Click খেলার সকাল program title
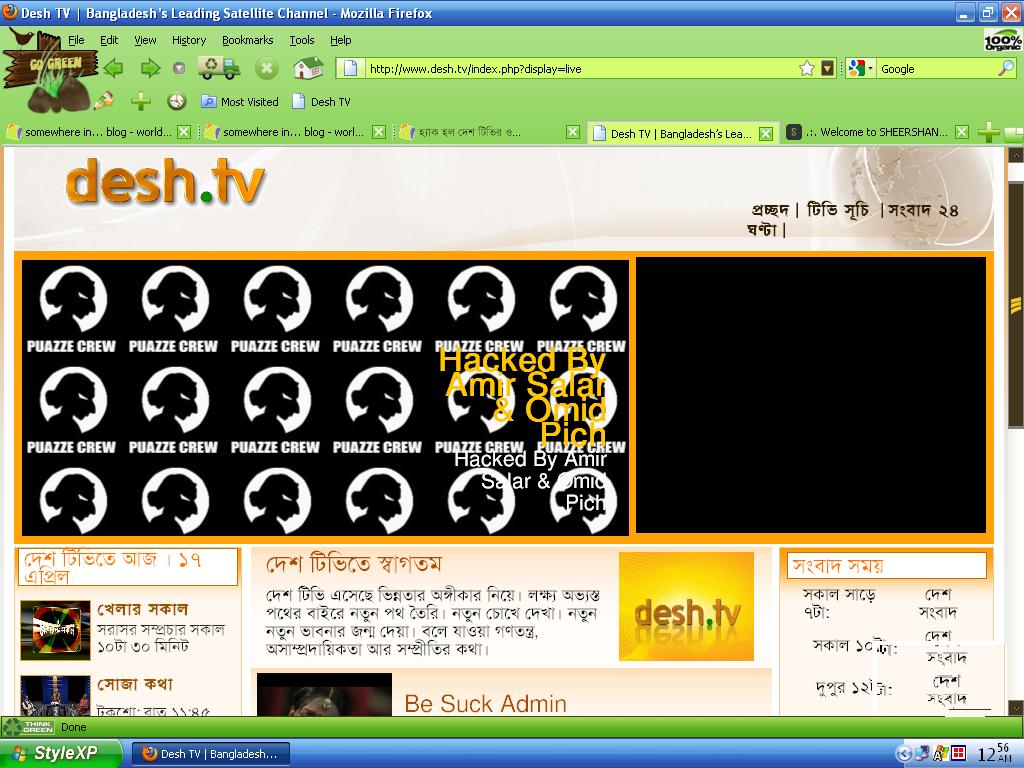 coord(142,609)
